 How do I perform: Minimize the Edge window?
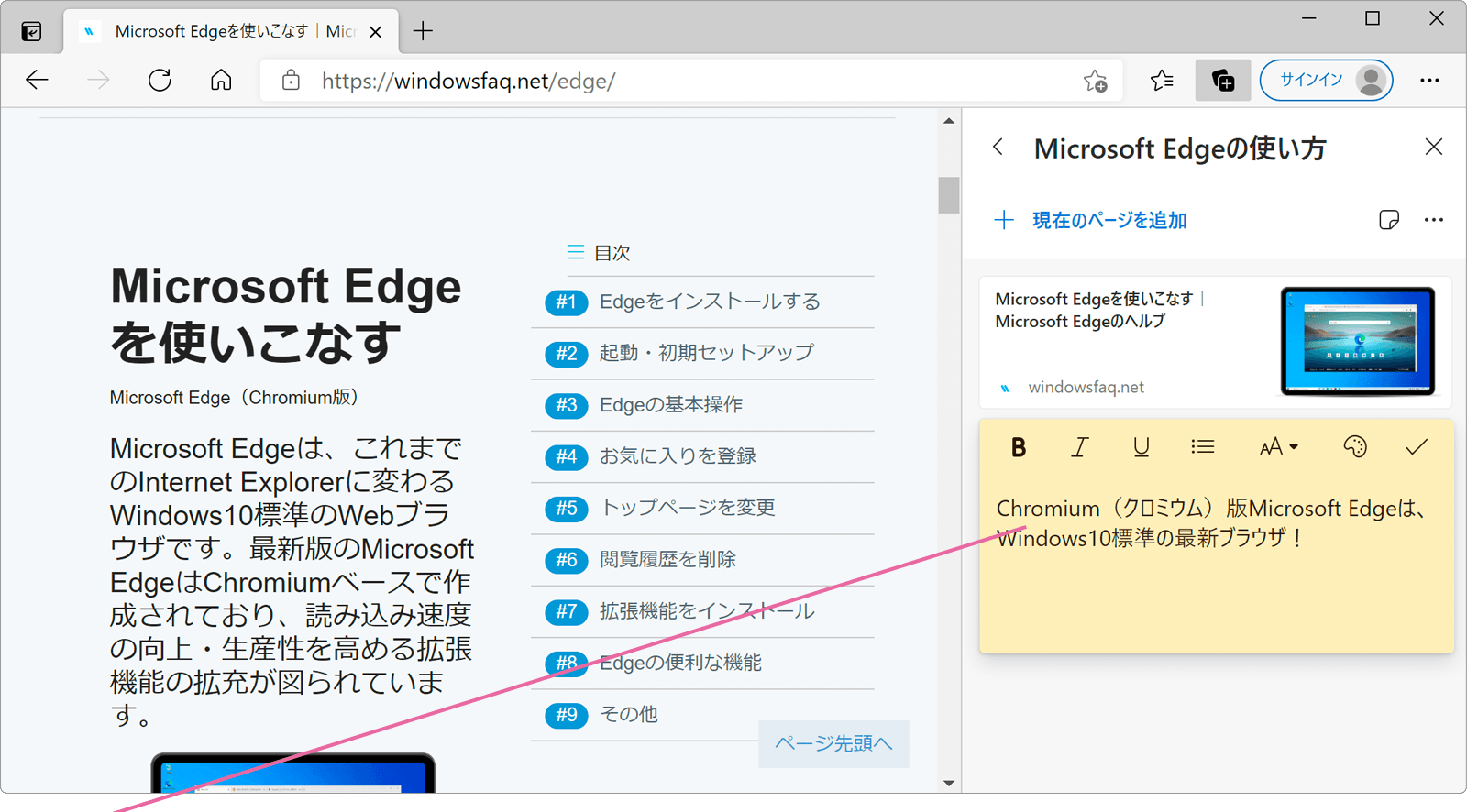pyautogui.click(x=1309, y=18)
